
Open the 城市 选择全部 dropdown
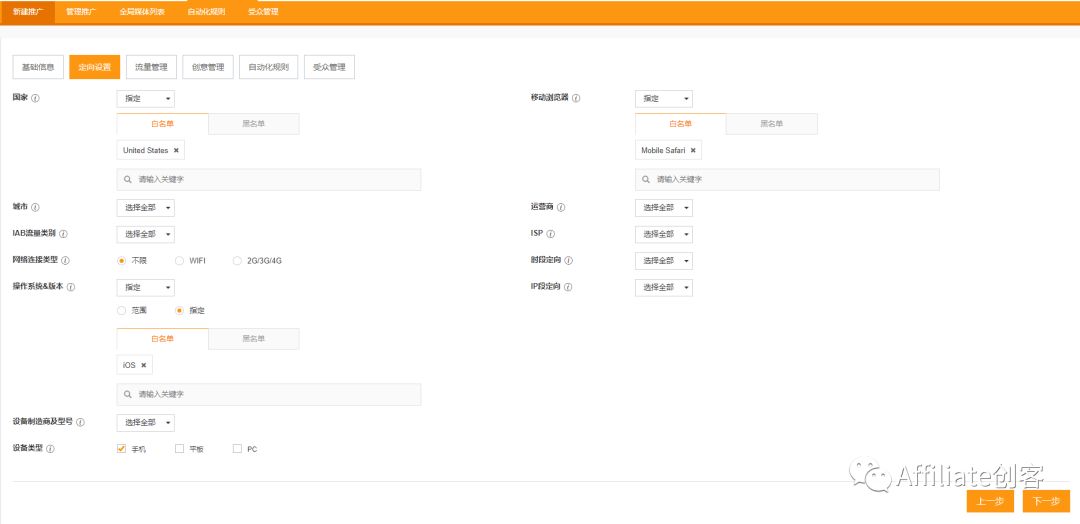146,207
